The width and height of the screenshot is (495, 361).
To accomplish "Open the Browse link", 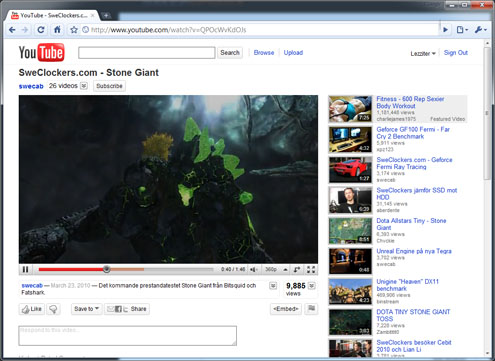I will click(x=264, y=53).
